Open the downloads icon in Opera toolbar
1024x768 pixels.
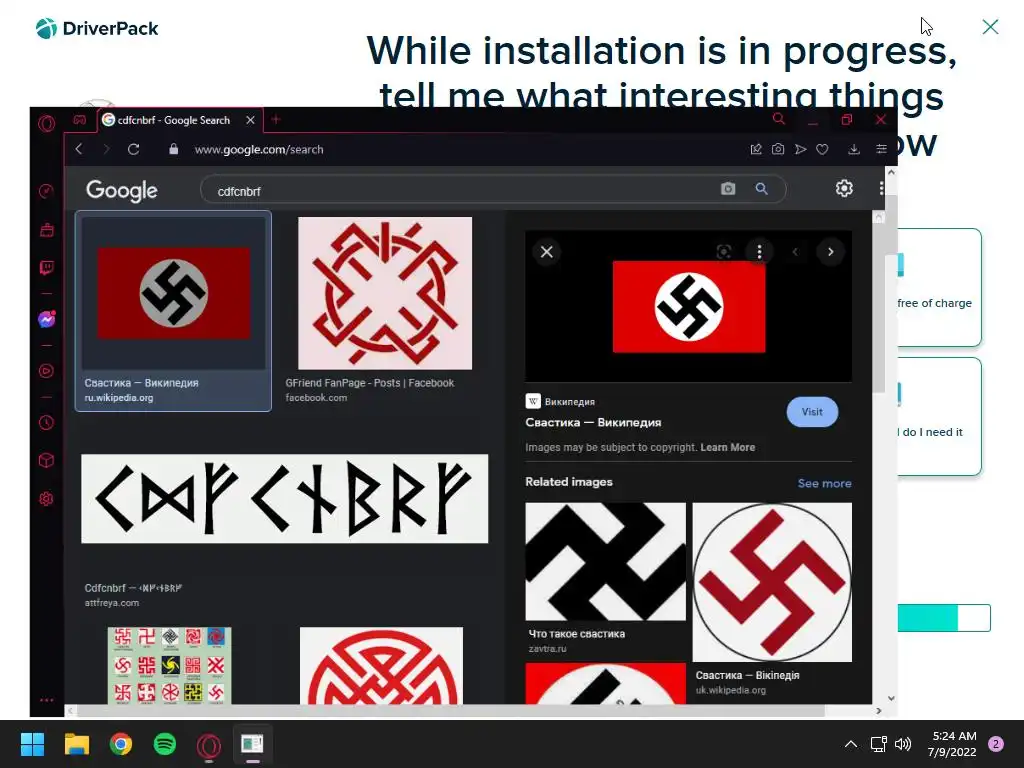tap(854, 149)
